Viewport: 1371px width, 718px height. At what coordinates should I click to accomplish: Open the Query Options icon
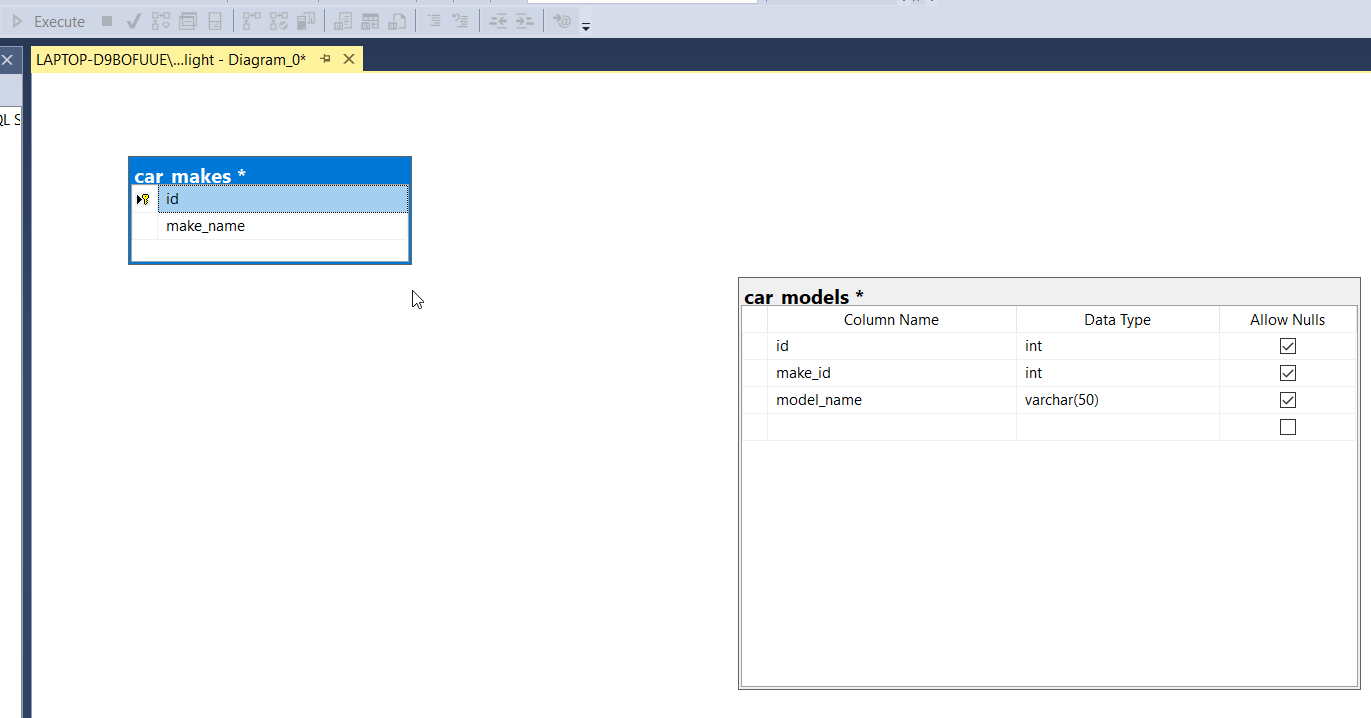pyautogui.click(x=188, y=21)
